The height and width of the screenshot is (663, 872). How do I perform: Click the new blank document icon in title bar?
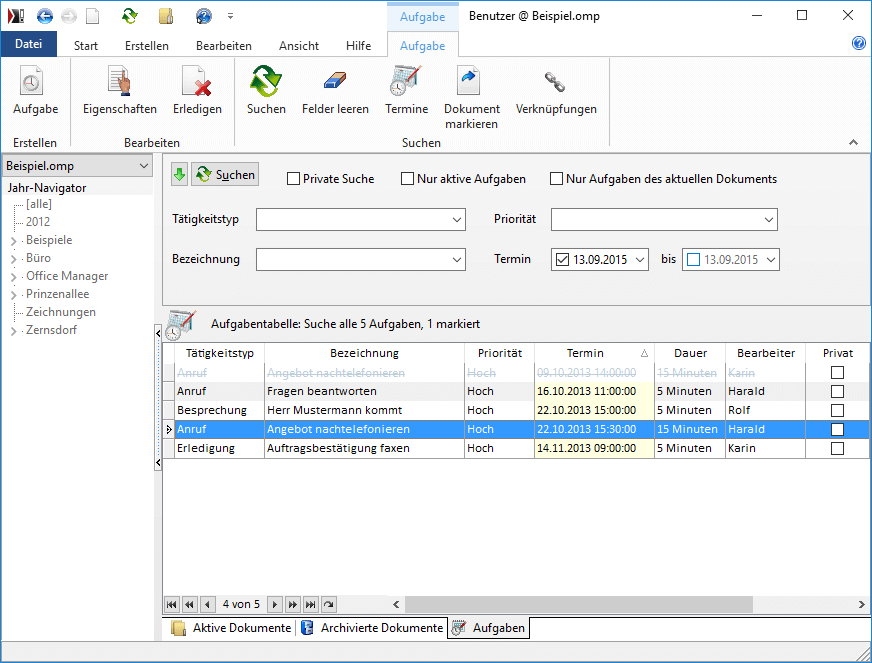pos(92,16)
